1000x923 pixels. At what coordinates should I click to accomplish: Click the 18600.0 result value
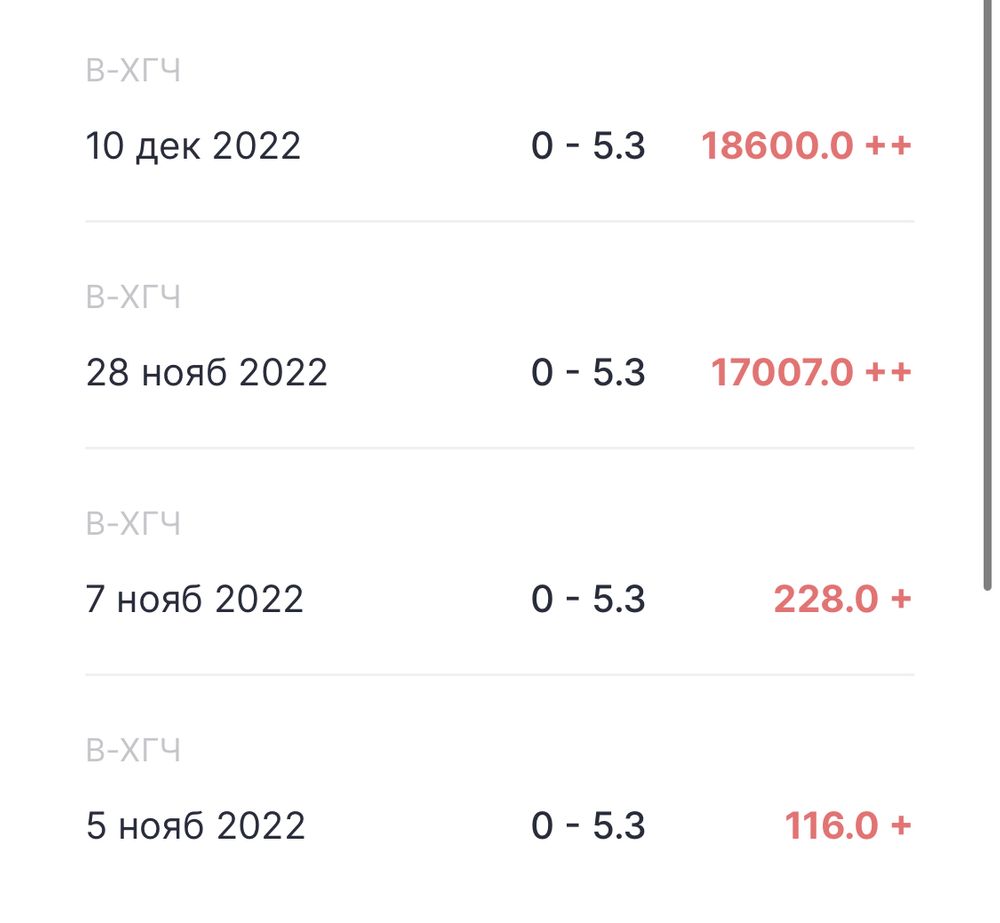click(777, 146)
